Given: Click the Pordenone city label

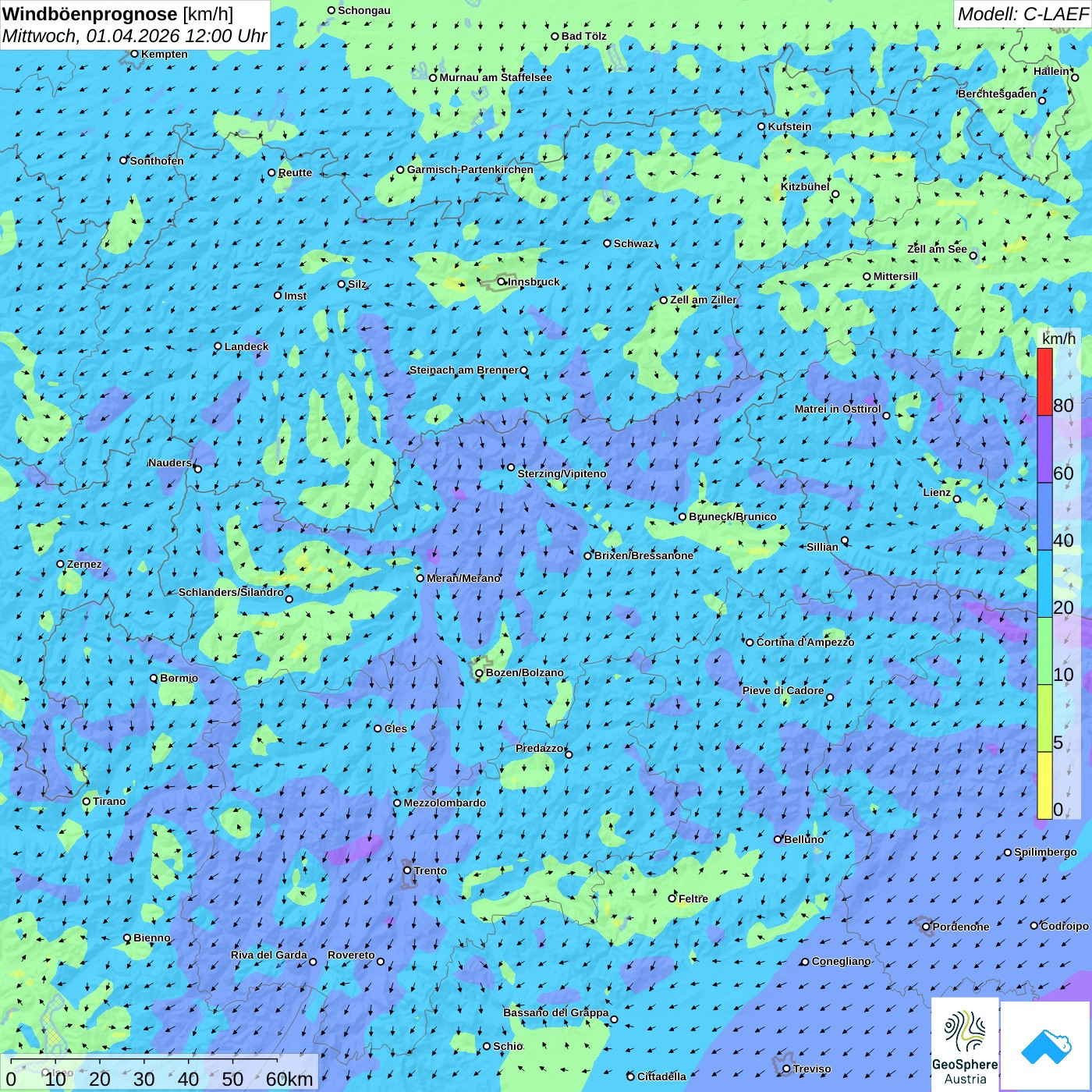Looking at the screenshot, I should pyautogui.click(x=961, y=927).
